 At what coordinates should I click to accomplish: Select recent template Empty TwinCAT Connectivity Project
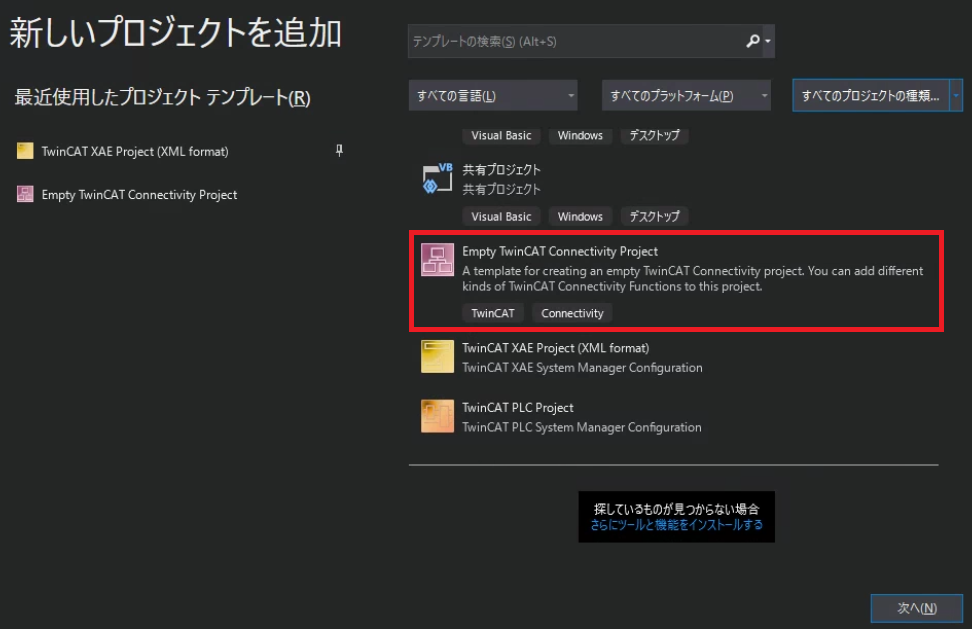[139, 195]
